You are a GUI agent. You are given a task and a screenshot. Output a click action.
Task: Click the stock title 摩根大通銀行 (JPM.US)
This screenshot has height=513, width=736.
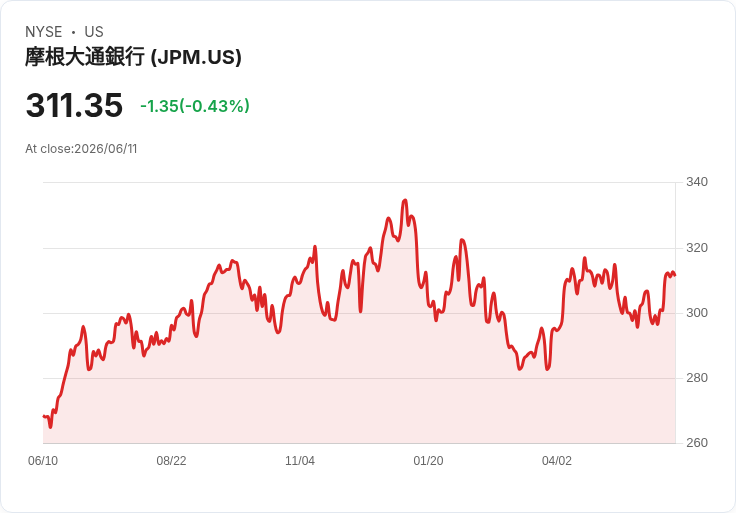133,57
